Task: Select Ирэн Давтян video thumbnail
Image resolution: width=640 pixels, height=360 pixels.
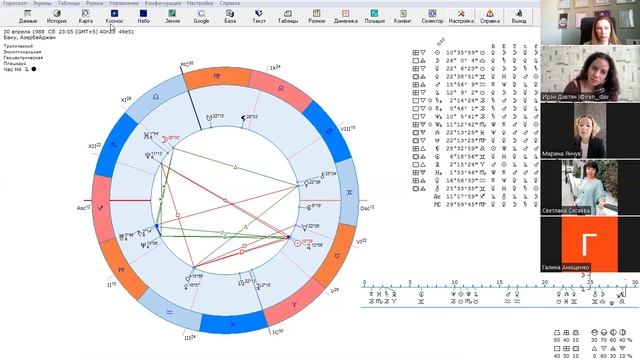Action: pyautogui.click(x=590, y=73)
